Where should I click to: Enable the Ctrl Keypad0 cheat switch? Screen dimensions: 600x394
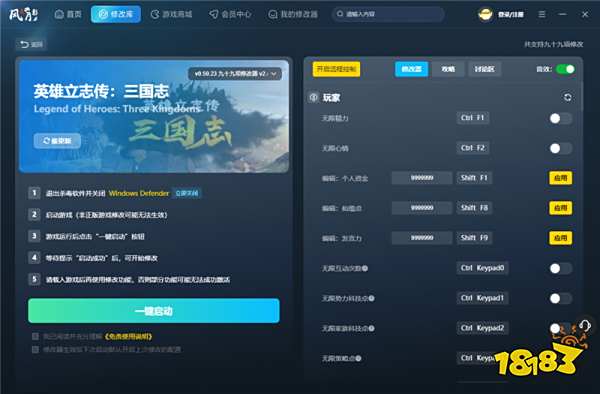tap(560, 269)
